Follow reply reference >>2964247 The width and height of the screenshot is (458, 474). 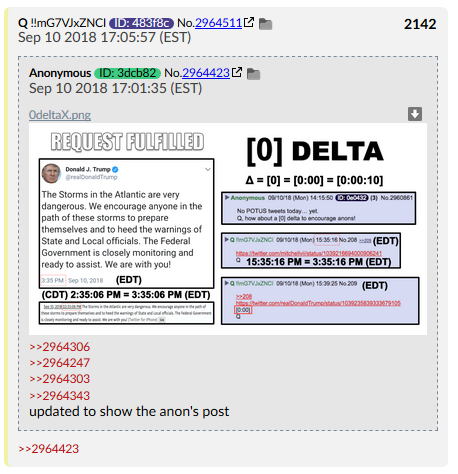(x=60, y=363)
